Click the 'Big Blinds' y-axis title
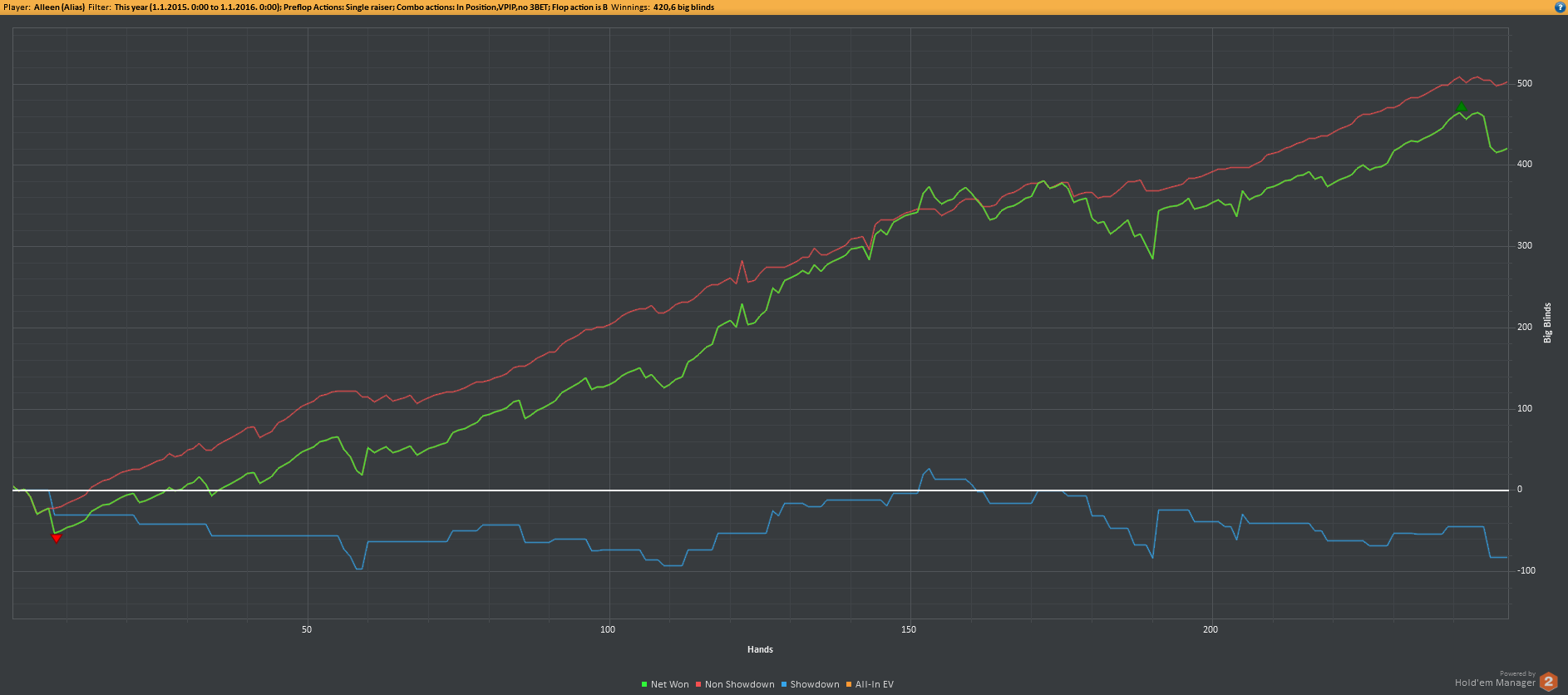Viewport: 1568px width, 695px height. 1547,323
